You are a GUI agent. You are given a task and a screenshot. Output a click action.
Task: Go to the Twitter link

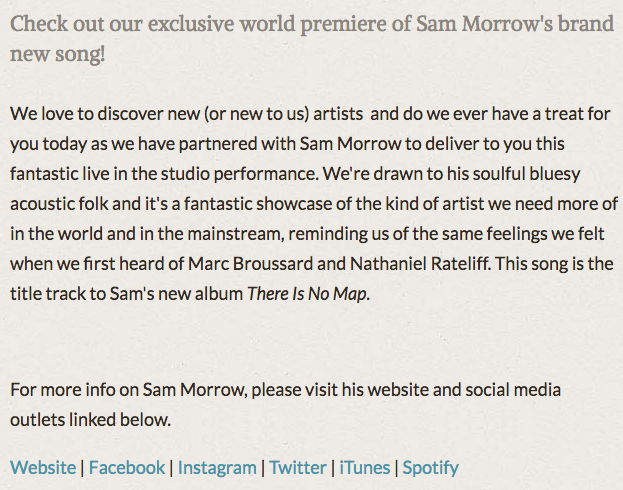pos(298,467)
